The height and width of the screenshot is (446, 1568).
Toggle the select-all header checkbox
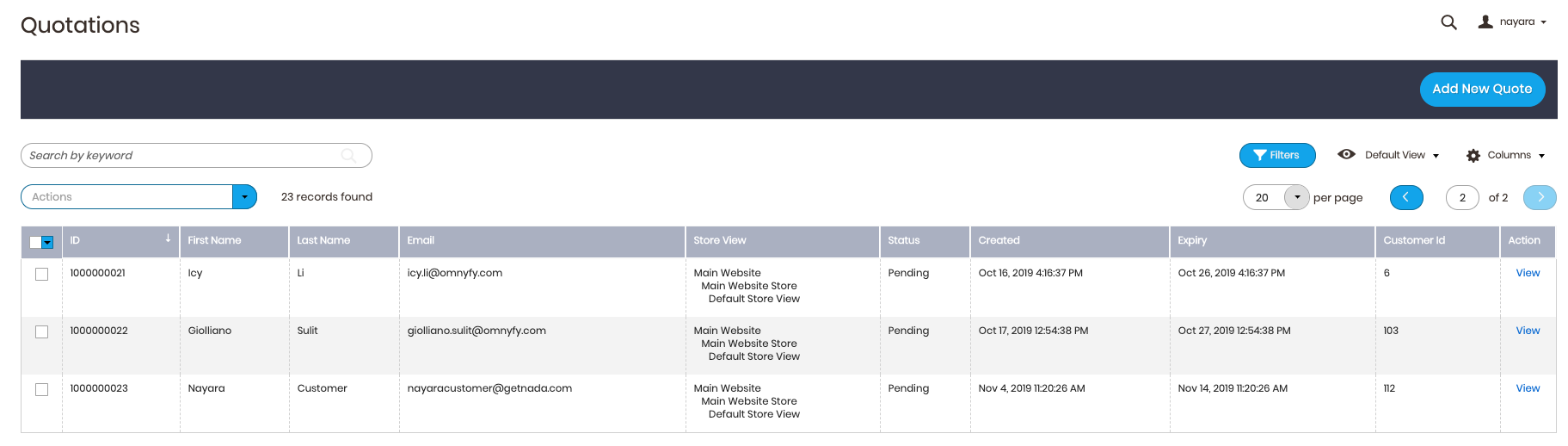[36, 242]
